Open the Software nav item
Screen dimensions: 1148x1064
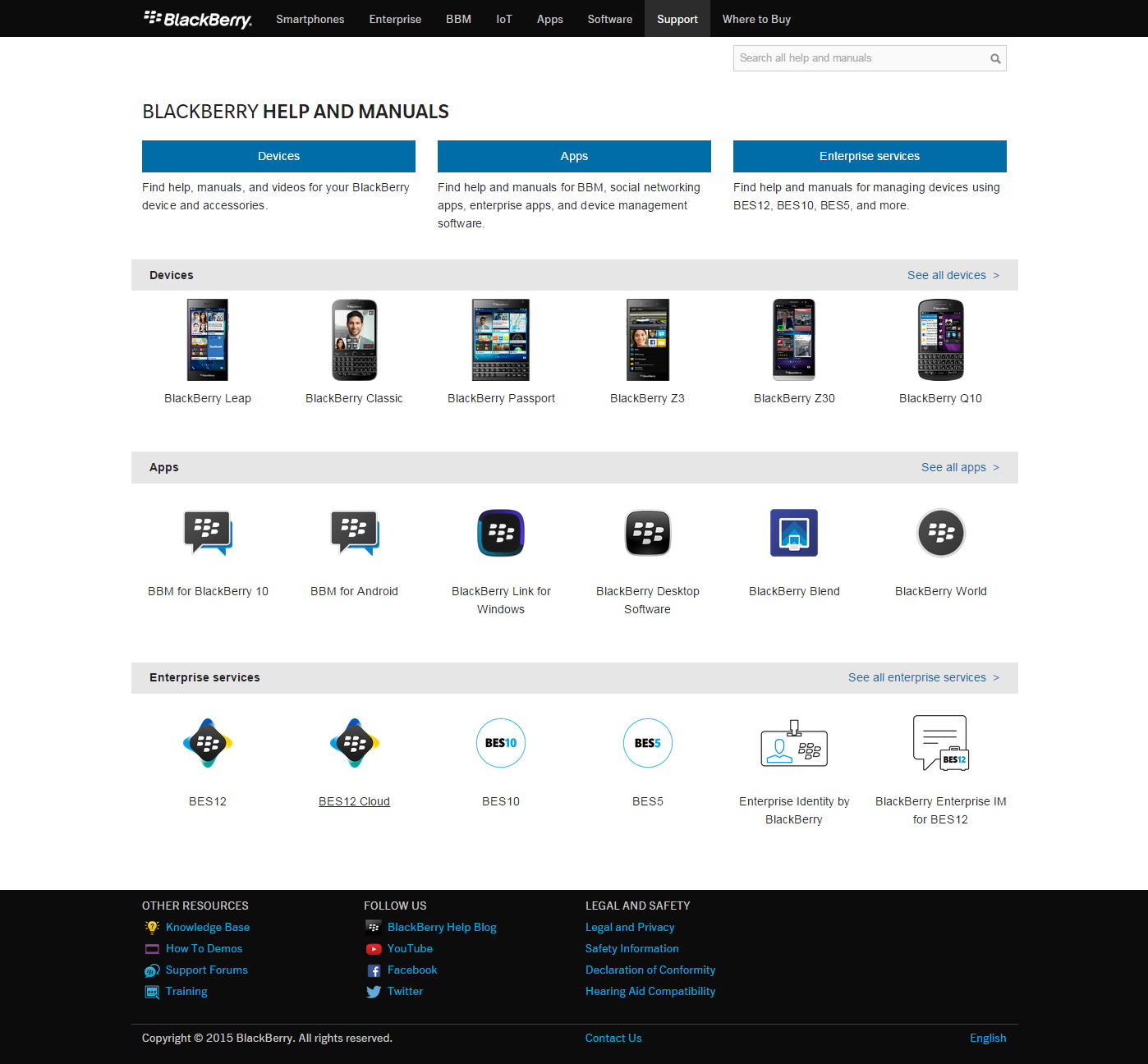tap(610, 19)
